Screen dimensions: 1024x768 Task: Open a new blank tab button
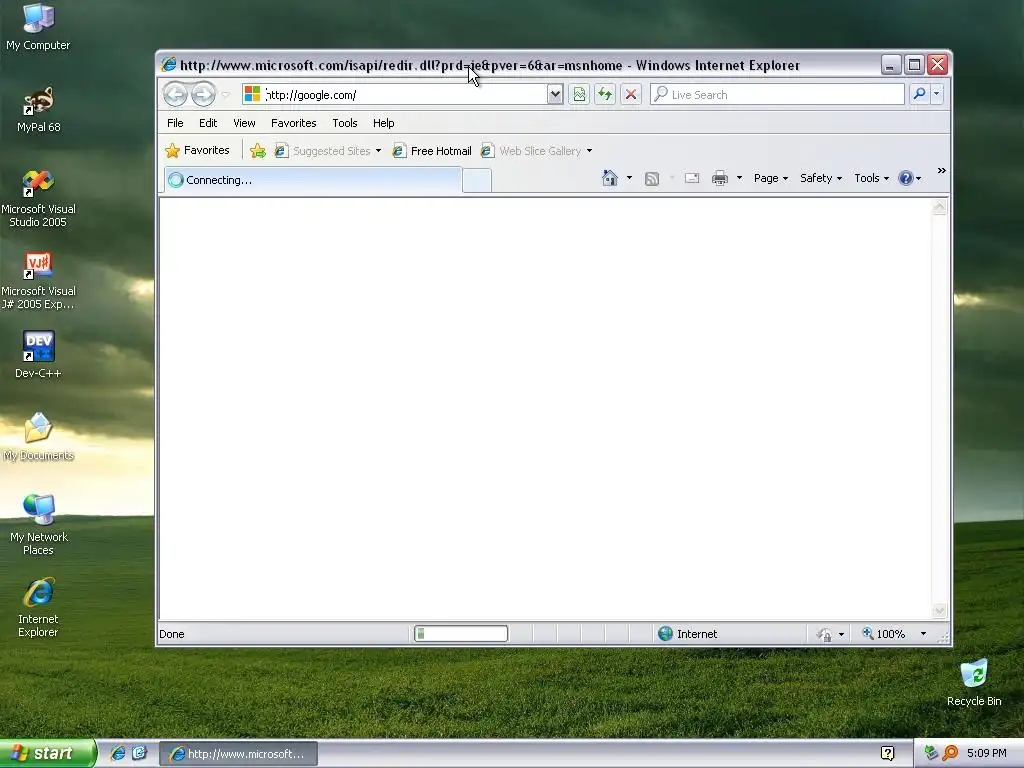477,180
